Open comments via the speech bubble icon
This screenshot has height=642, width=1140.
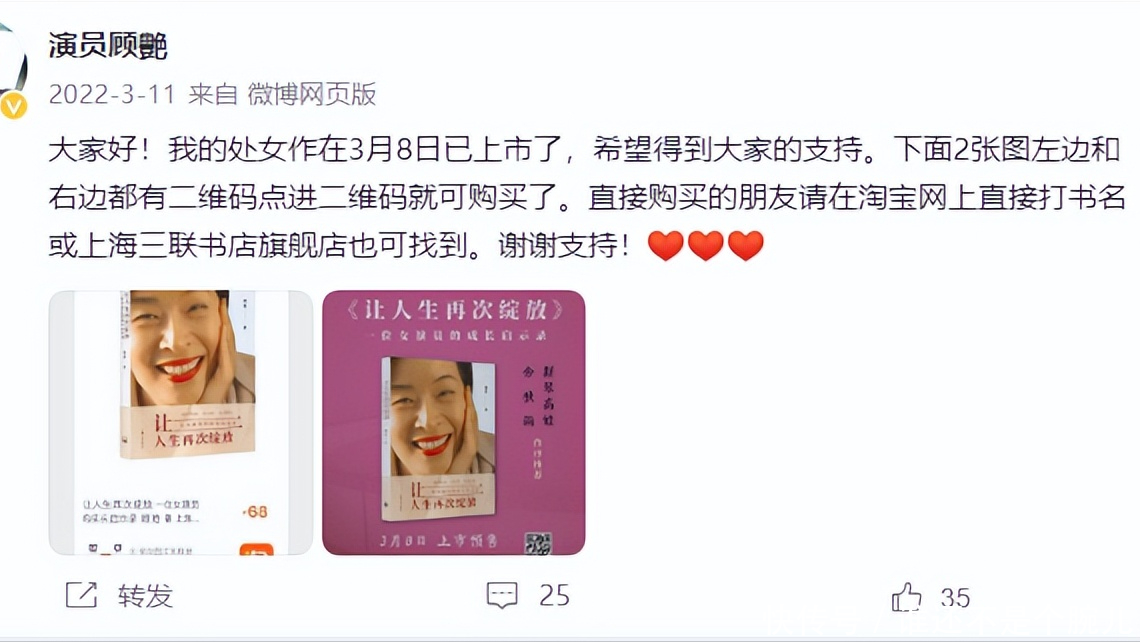(x=502, y=595)
